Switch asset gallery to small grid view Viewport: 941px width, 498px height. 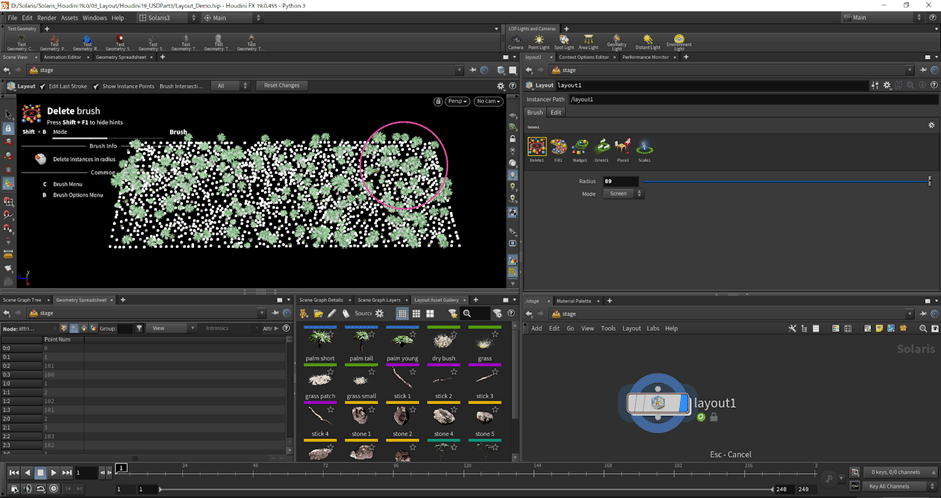coord(402,313)
